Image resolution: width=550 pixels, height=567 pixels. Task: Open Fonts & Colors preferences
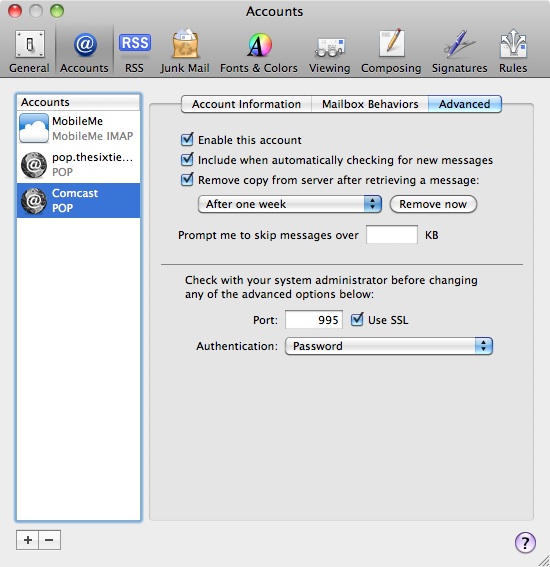(259, 51)
